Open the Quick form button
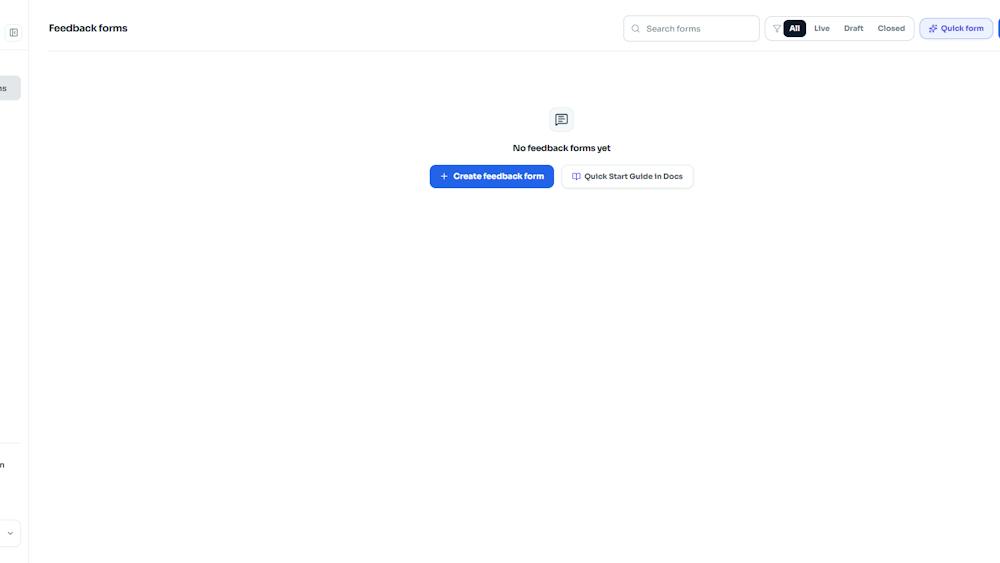 click(956, 29)
